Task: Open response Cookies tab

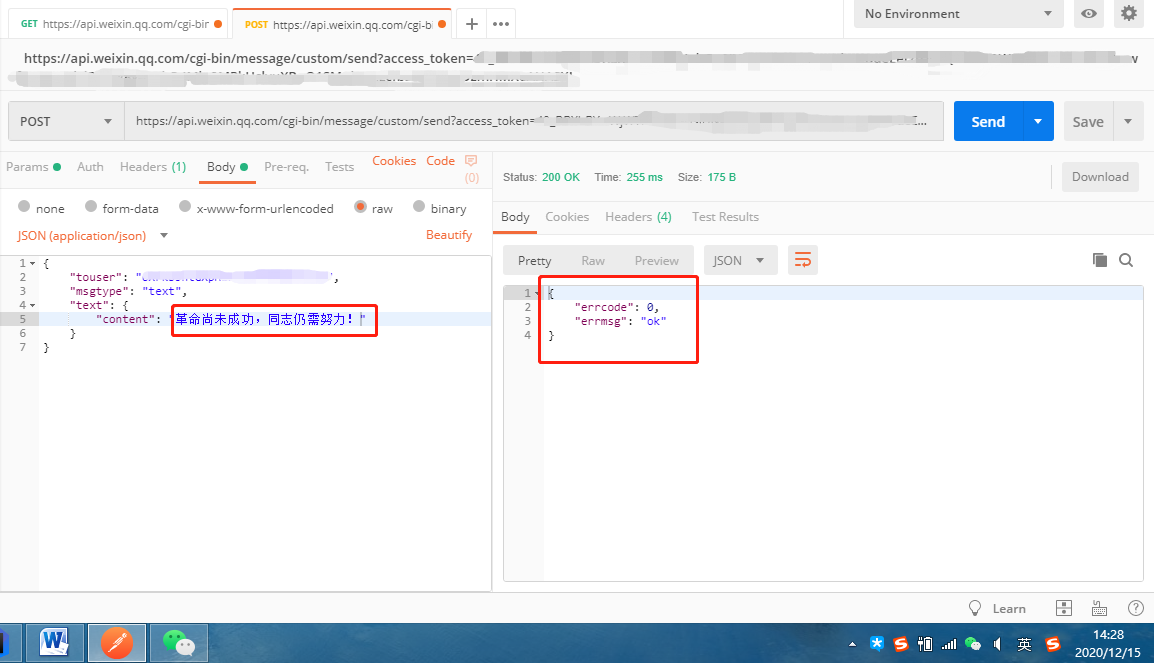Action: coord(567,216)
